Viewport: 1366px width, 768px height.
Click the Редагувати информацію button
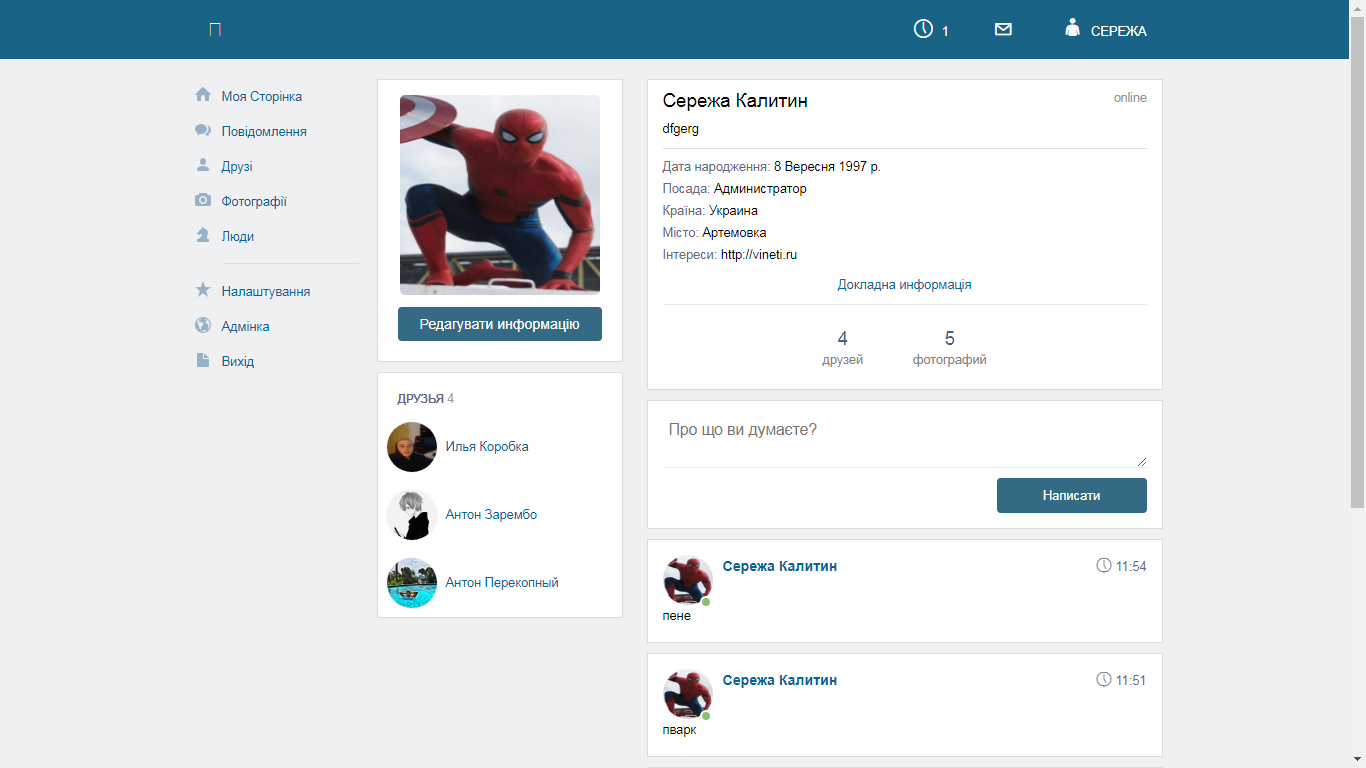click(x=500, y=324)
